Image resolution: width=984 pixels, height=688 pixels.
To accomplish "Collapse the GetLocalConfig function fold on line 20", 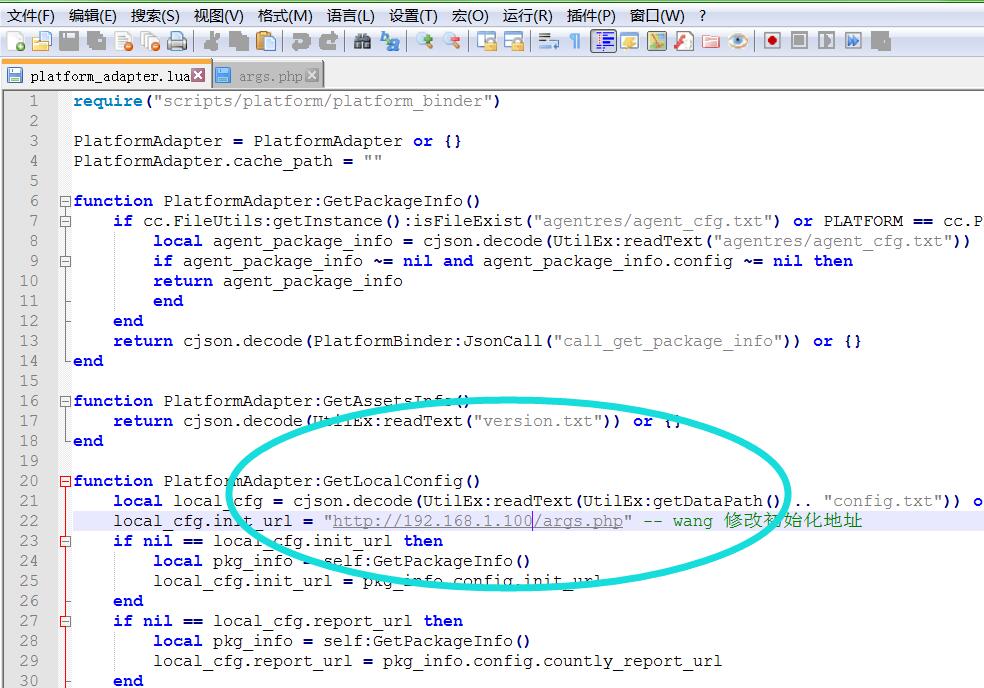I will click(x=65, y=481).
